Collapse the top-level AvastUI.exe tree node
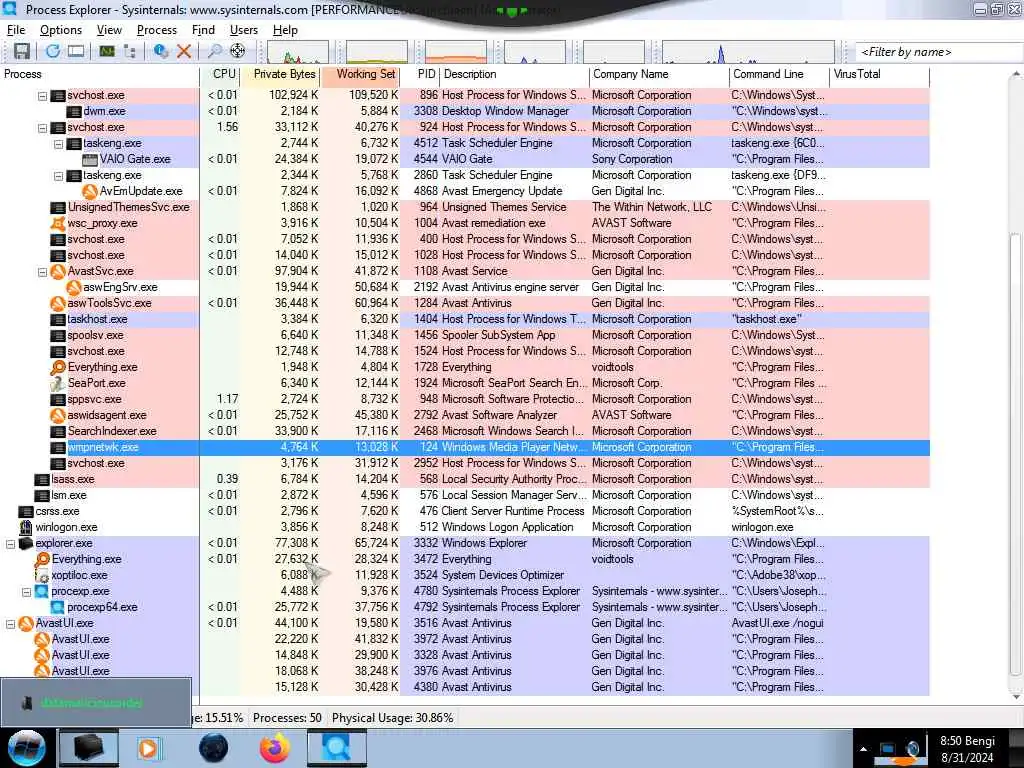 (x=10, y=624)
